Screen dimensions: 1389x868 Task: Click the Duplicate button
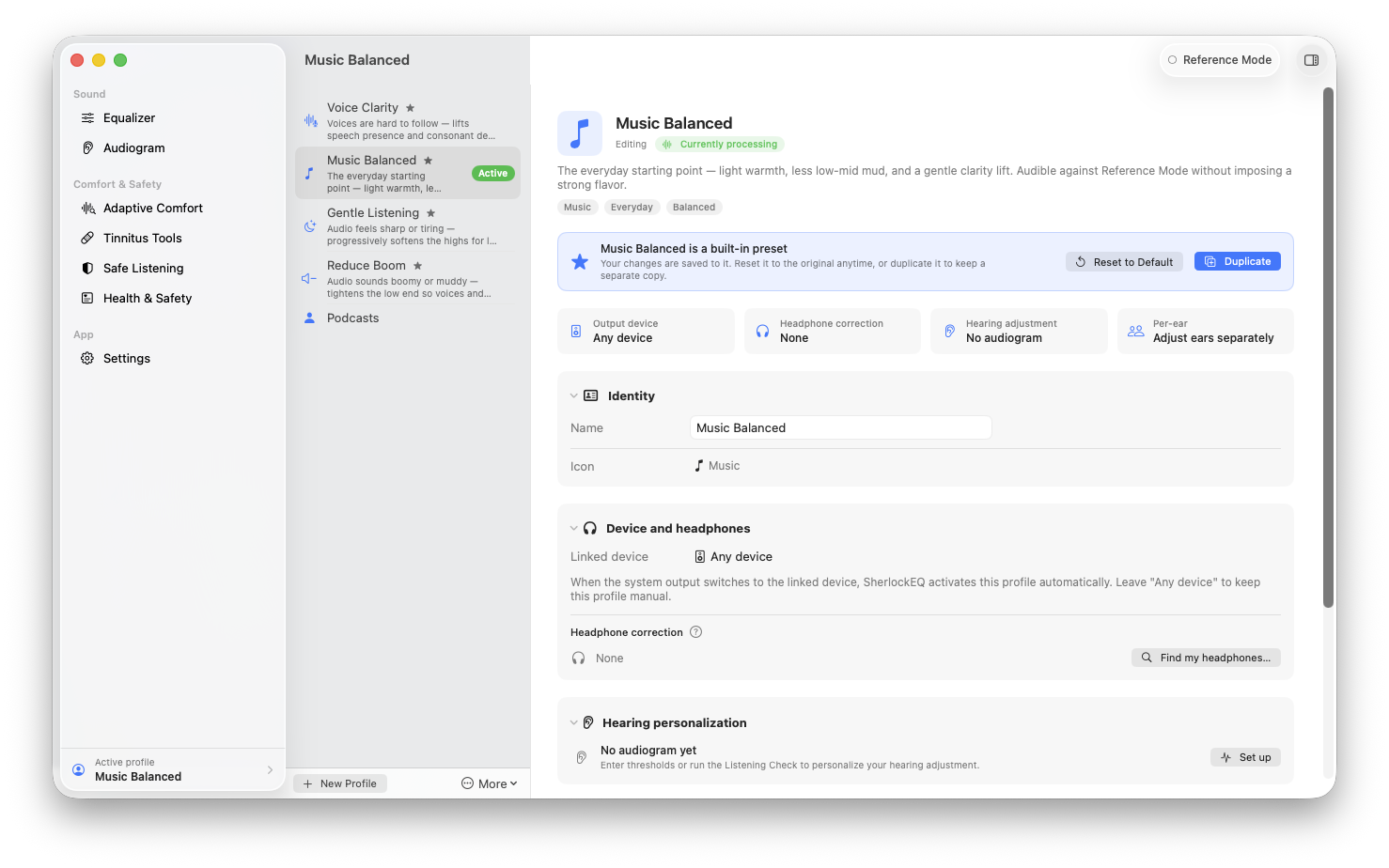coord(1237,262)
